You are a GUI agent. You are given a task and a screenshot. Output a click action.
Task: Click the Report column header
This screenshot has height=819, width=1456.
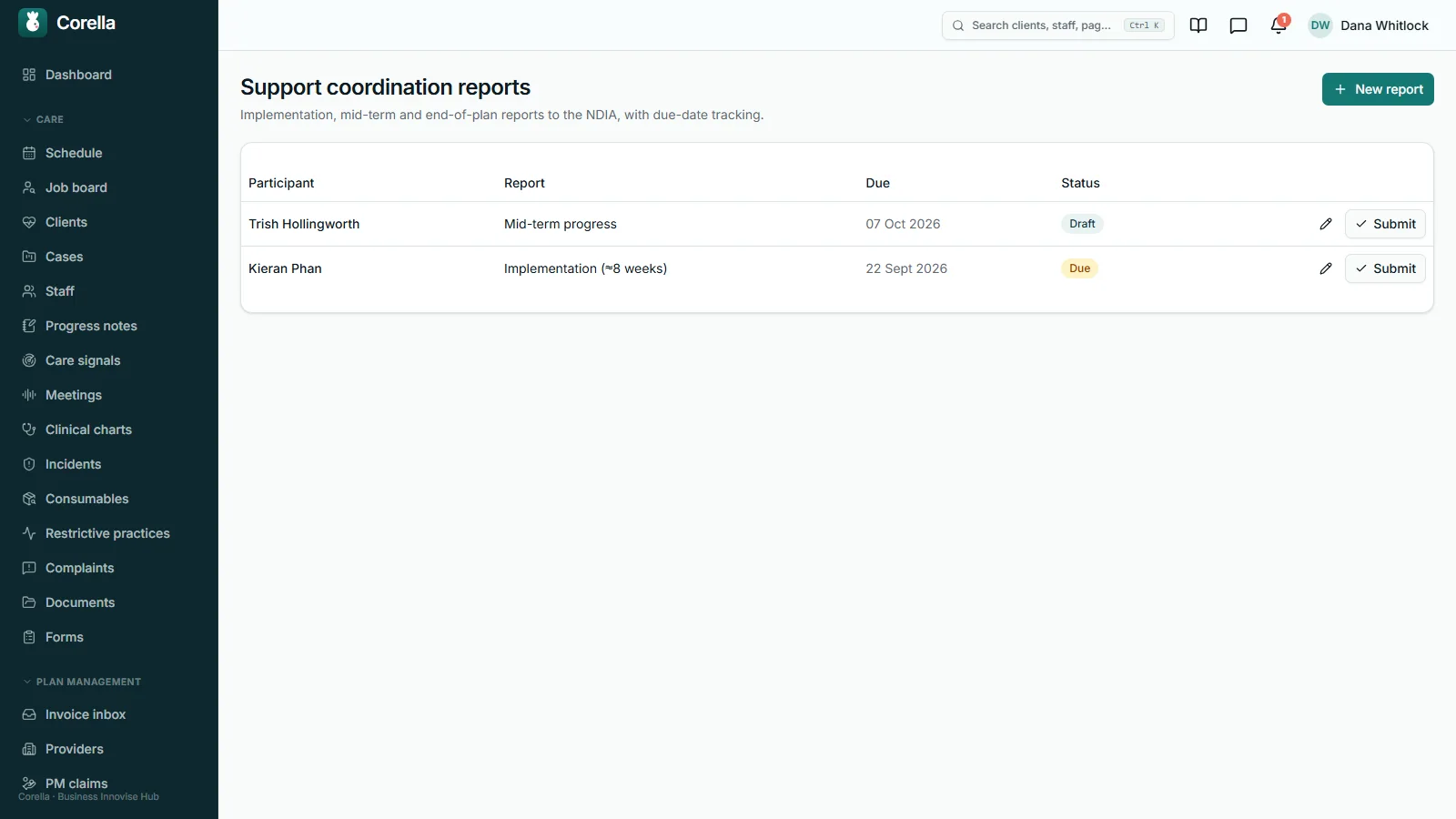point(524,183)
